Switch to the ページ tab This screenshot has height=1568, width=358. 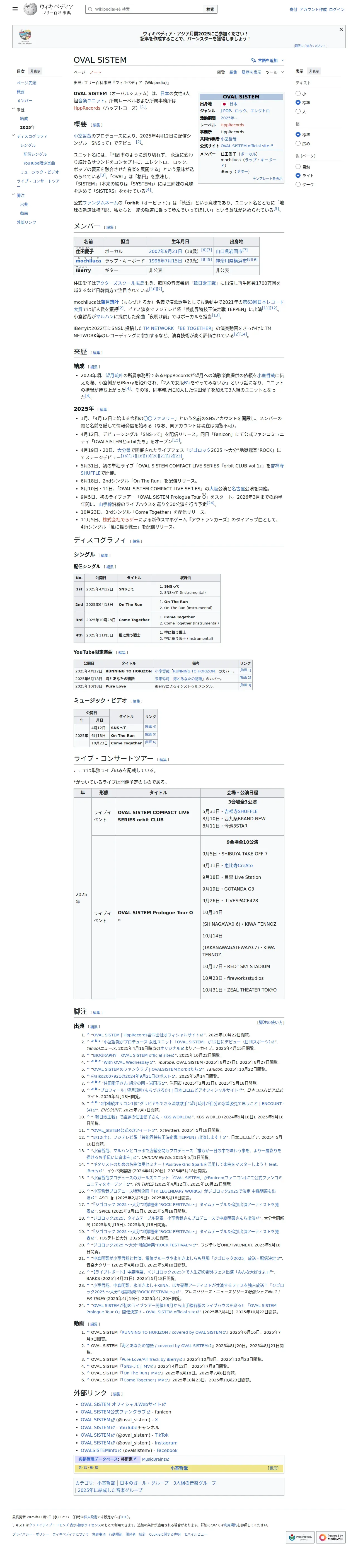[x=80, y=73]
